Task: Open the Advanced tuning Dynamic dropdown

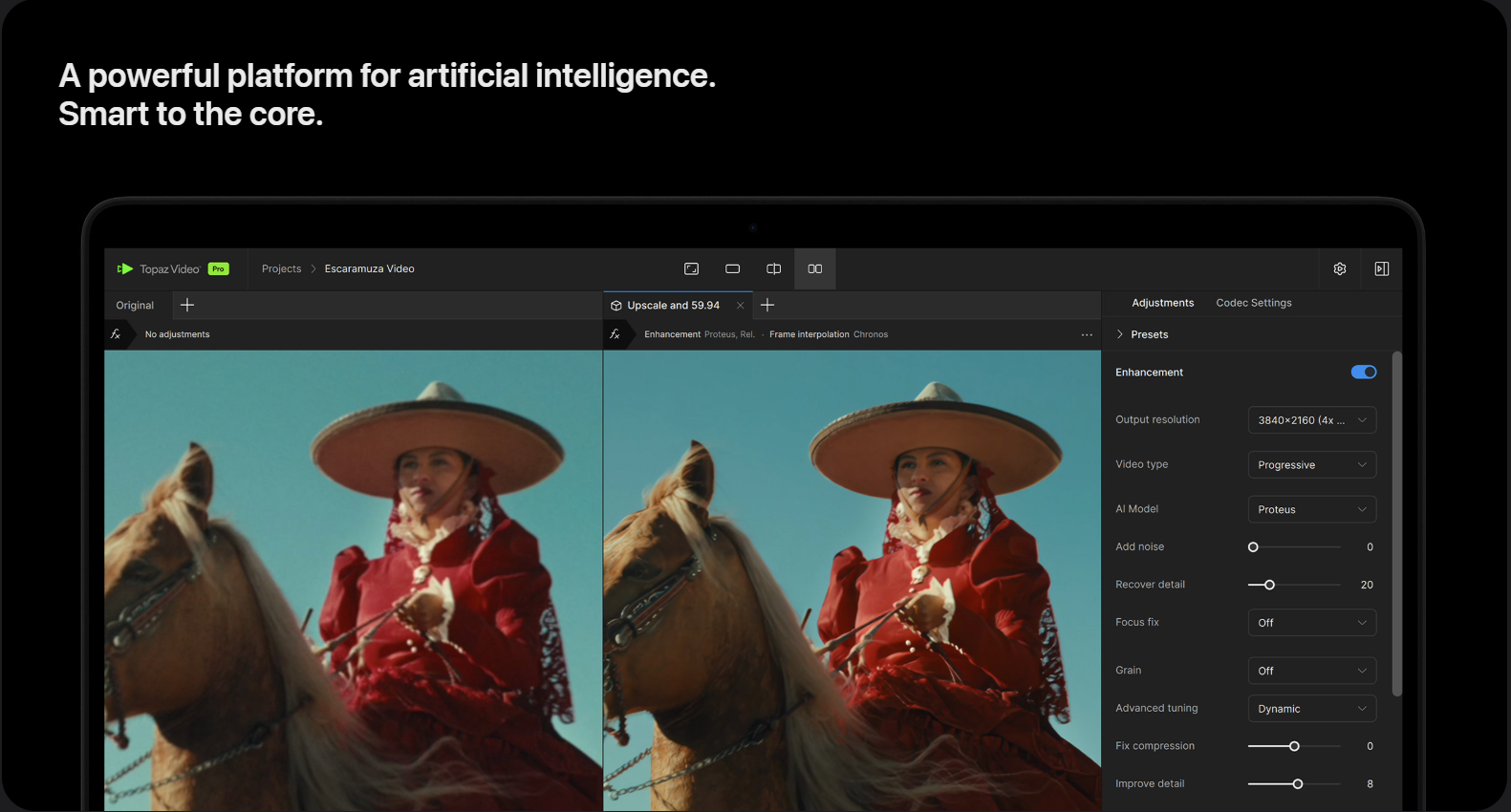Action: 1311,709
